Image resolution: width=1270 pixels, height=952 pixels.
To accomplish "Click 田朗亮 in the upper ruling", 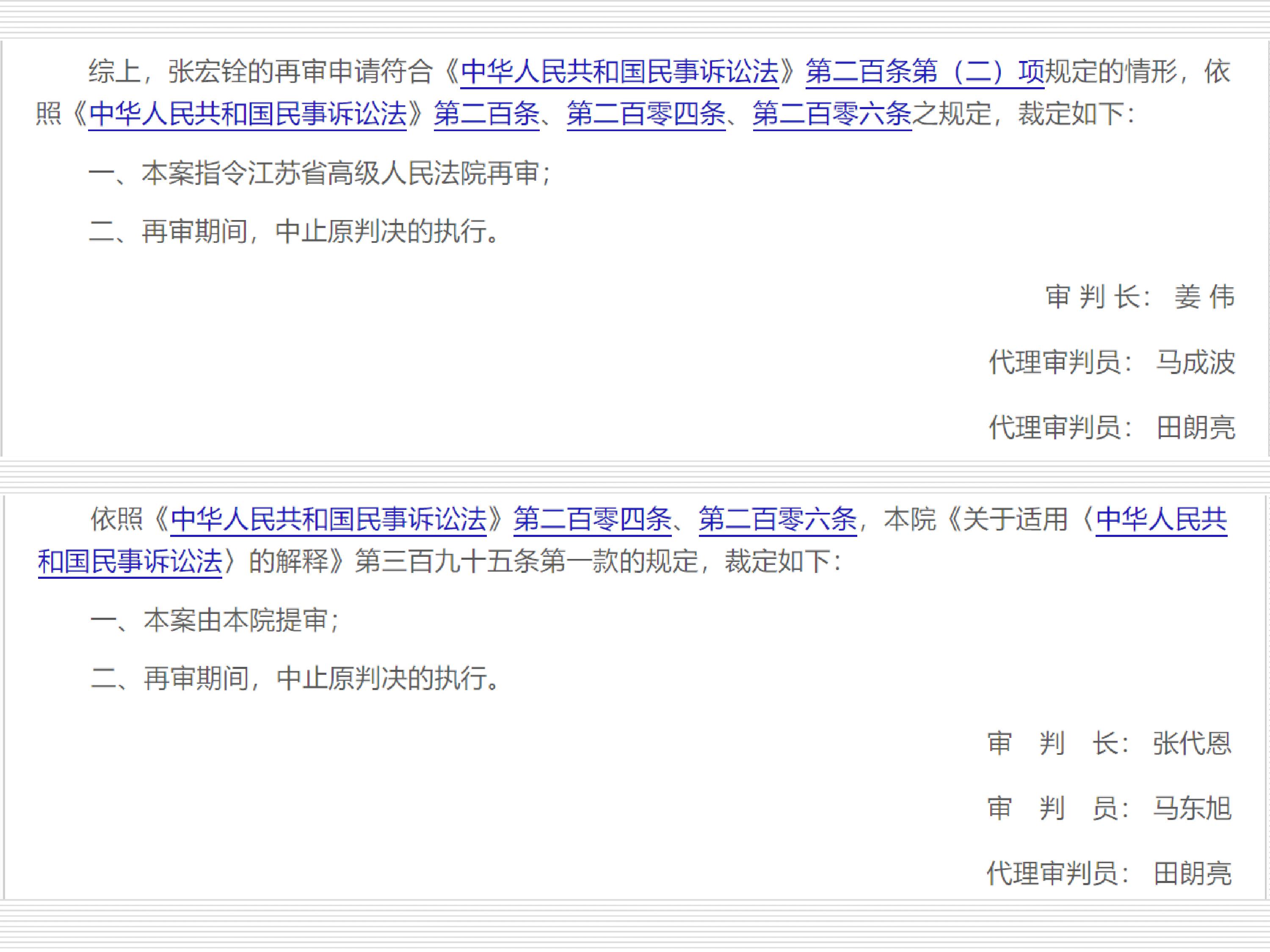I will pos(1195,427).
